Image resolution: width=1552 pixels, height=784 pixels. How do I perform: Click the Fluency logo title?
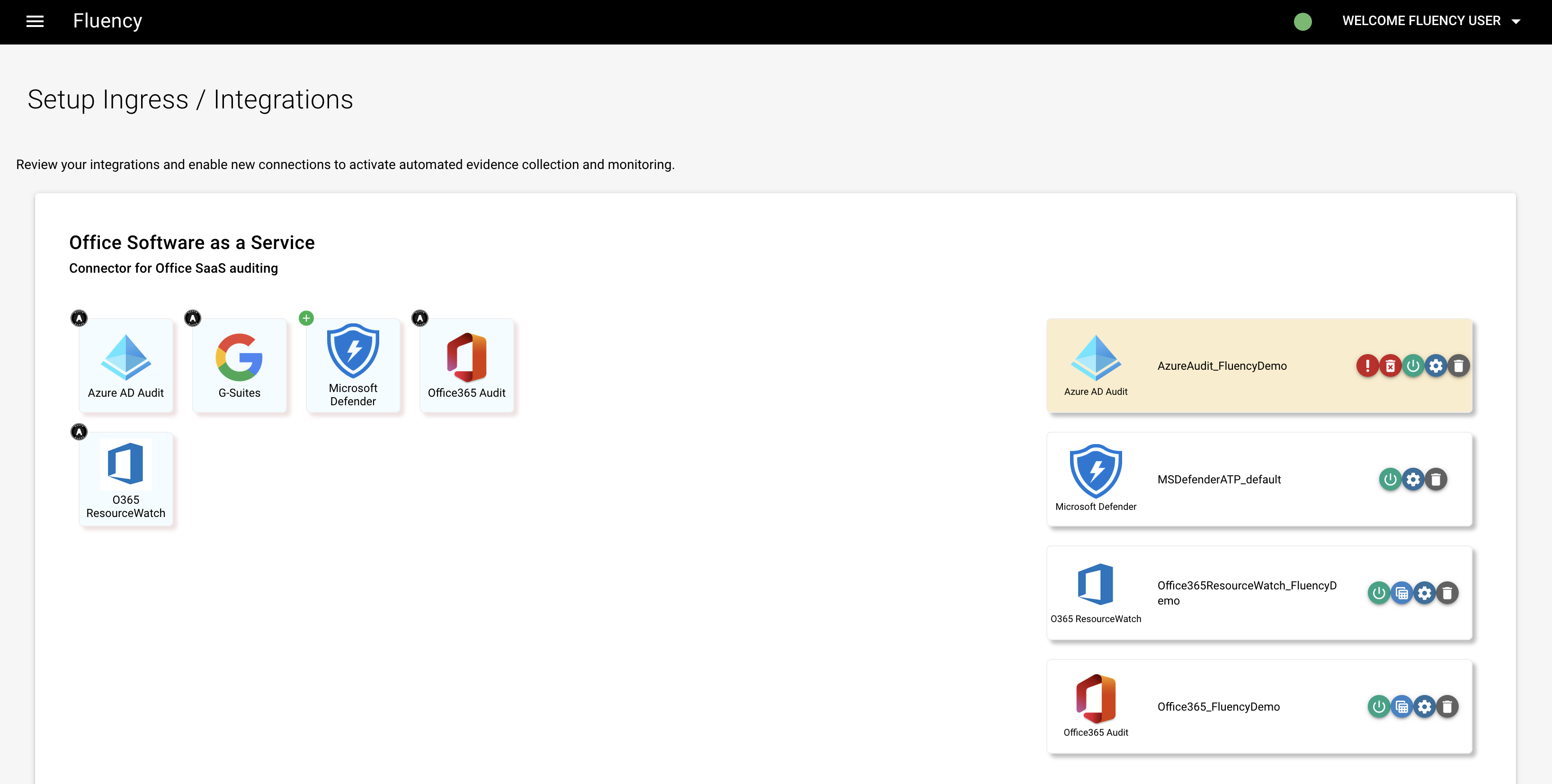pyautogui.click(x=107, y=21)
